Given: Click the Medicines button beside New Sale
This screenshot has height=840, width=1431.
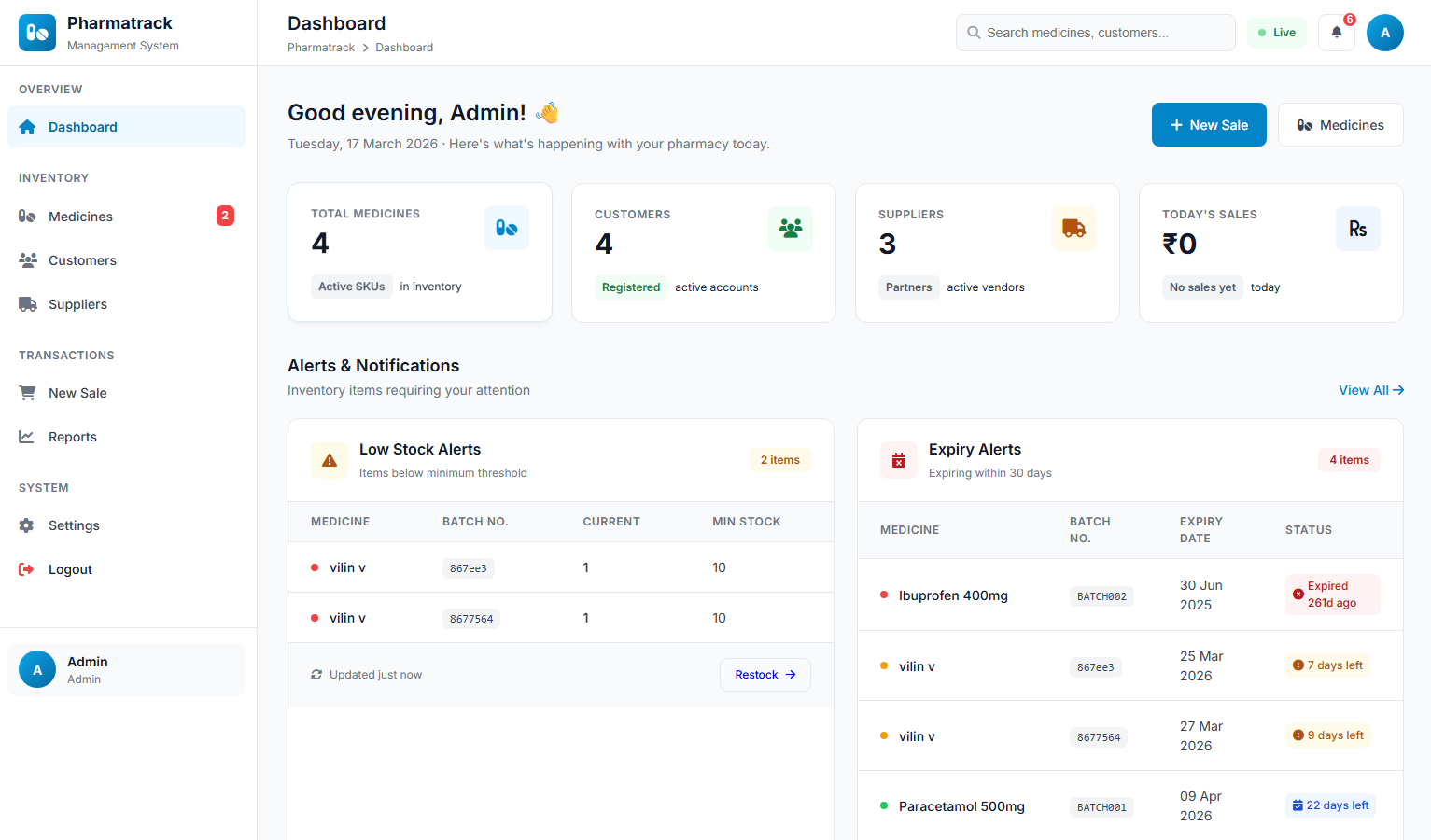Looking at the screenshot, I should click(1340, 125).
